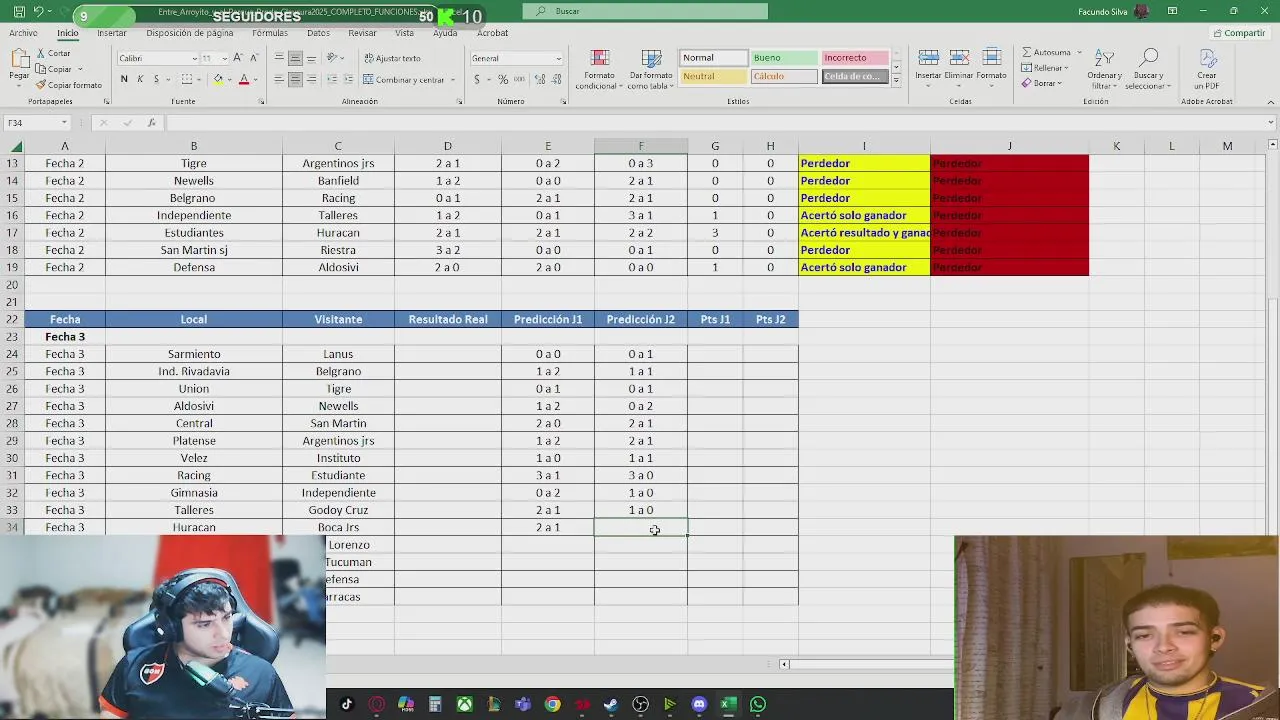Screen dimensions: 1280x720
Task: Expand the cell styles gallery
Action: [896, 80]
